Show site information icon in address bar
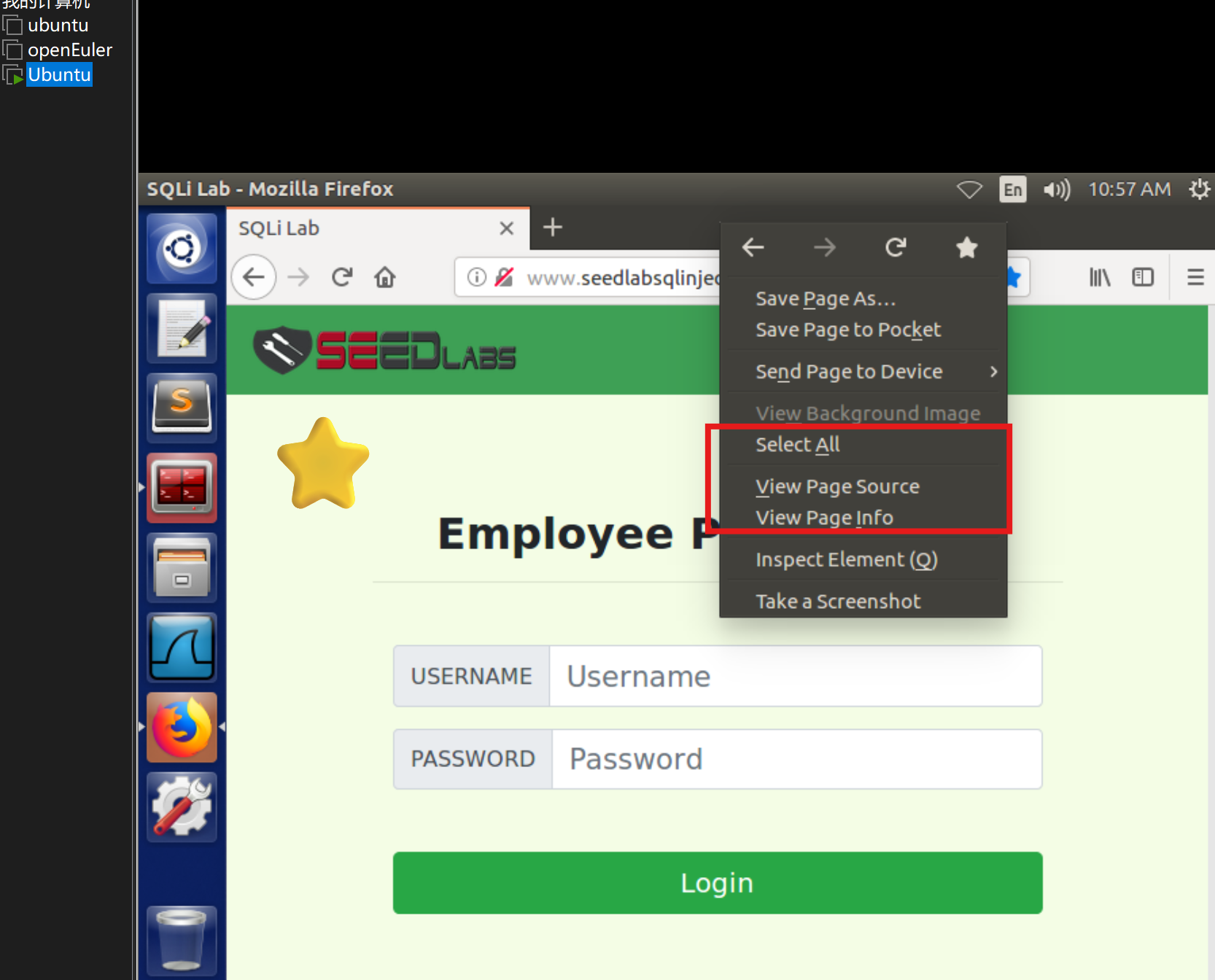 pos(476,277)
